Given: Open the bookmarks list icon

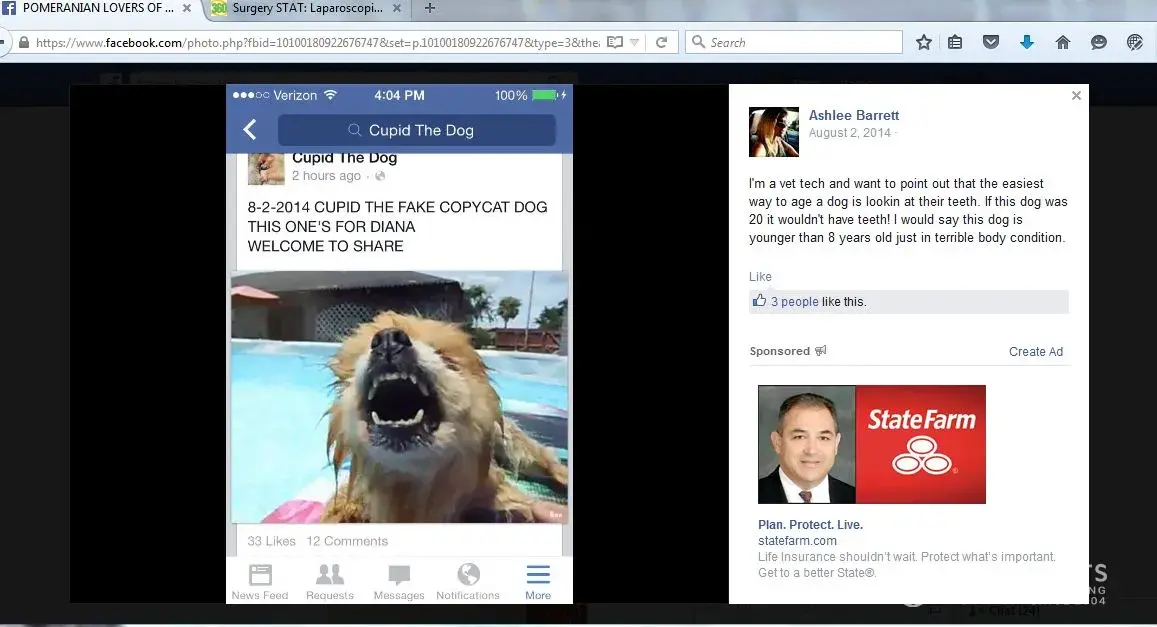Looking at the screenshot, I should pyautogui.click(x=955, y=42).
